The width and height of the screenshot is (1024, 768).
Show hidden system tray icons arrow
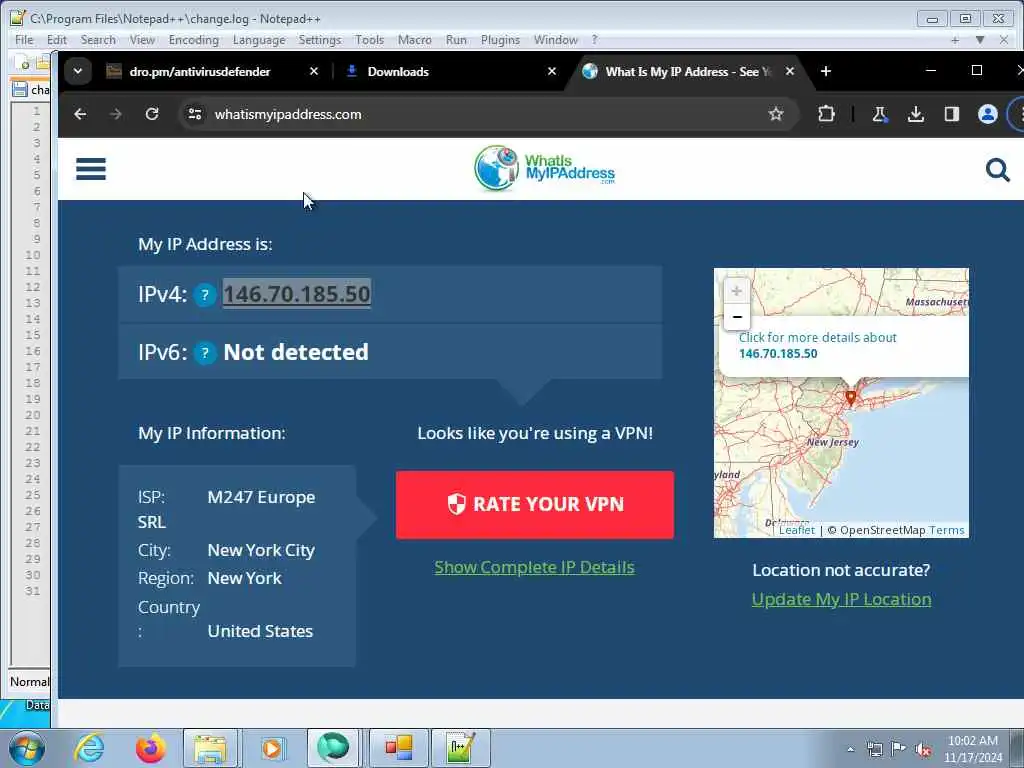tap(850, 749)
